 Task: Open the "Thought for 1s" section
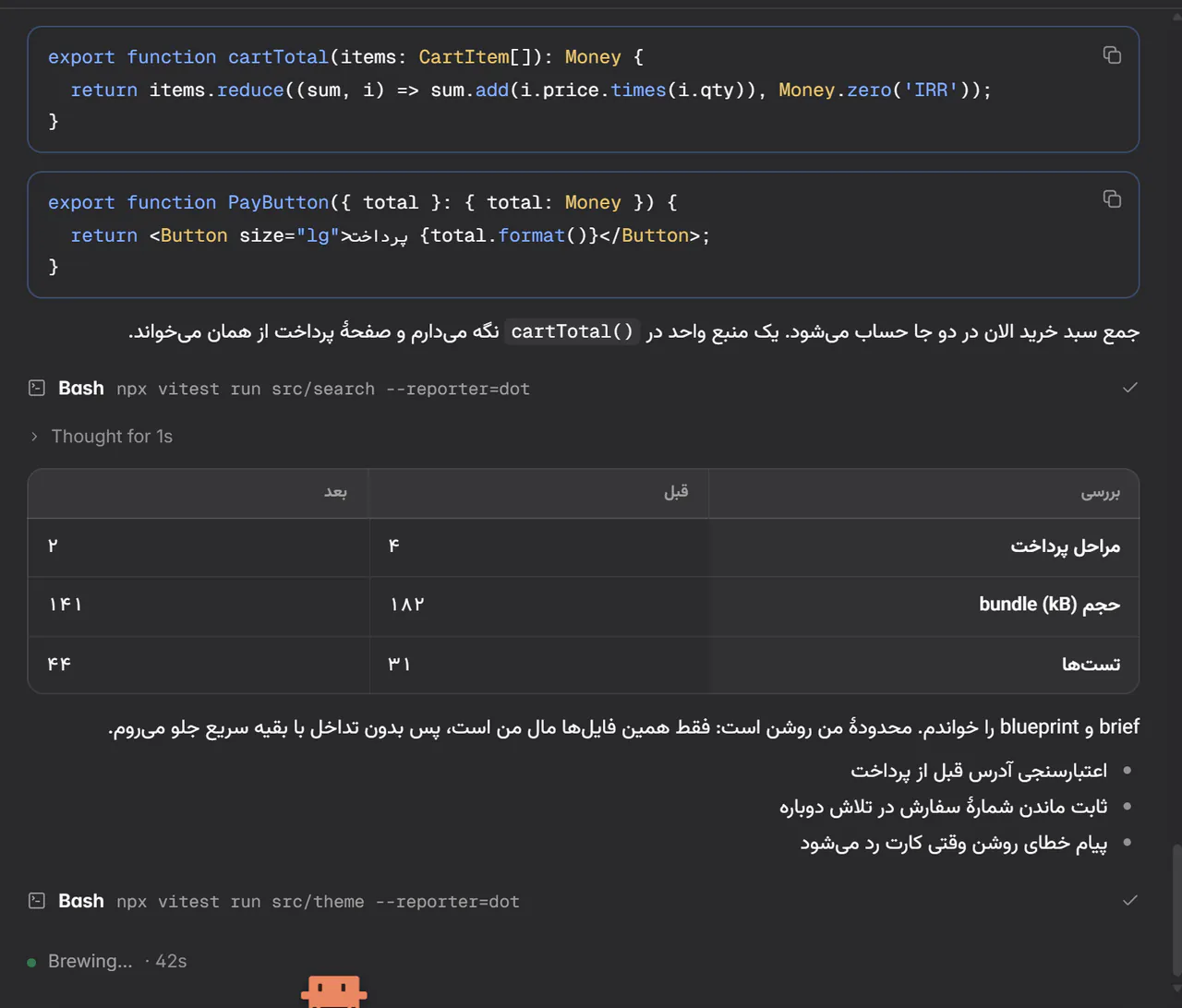tap(112, 437)
